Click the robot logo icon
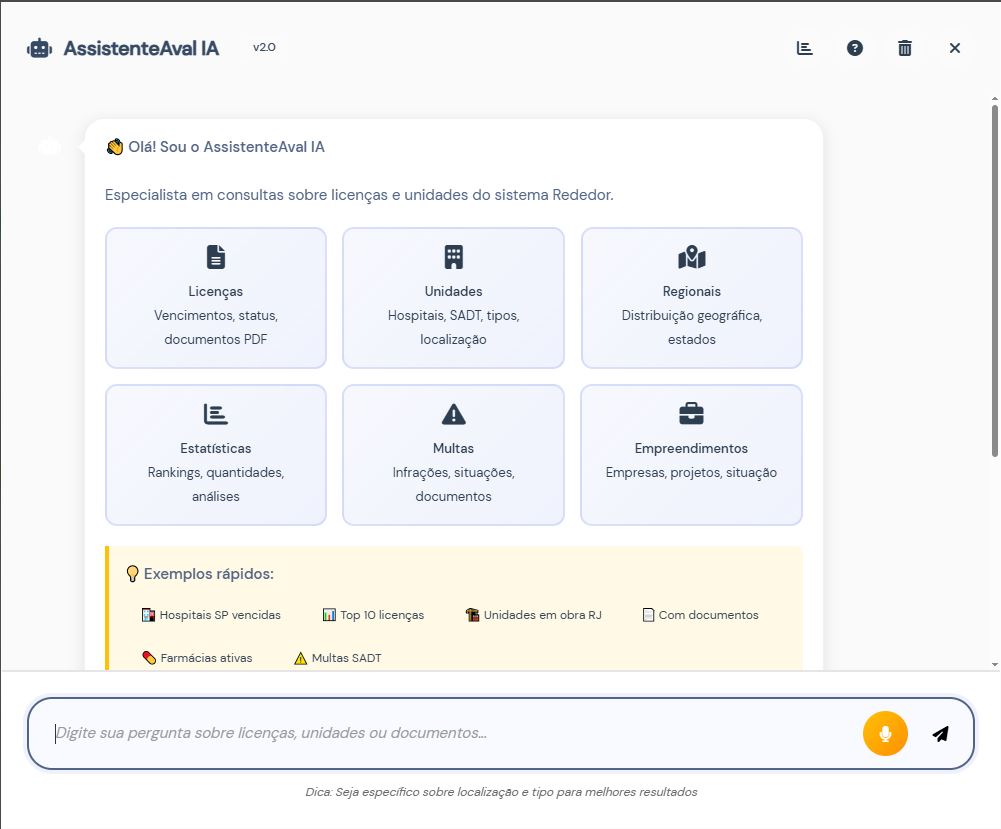Viewport: 1001px width, 829px height. 39,48
